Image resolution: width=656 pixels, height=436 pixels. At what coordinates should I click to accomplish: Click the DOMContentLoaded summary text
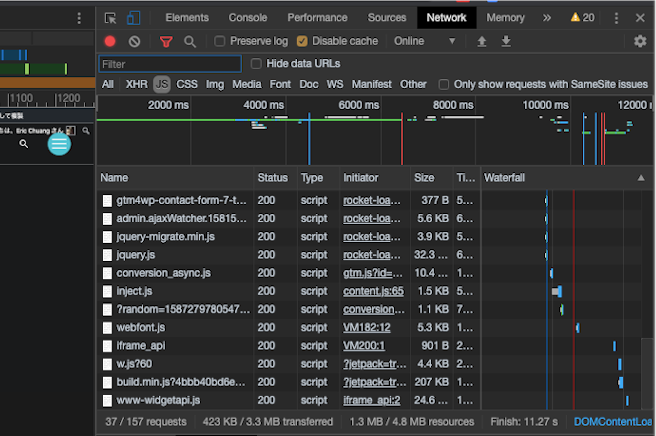pos(613,422)
